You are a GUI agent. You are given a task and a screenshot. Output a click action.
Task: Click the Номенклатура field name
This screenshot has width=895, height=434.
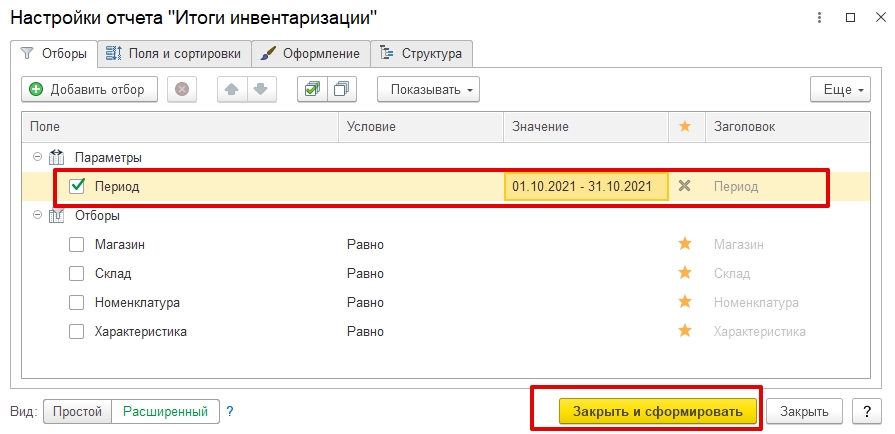coord(137,303)
